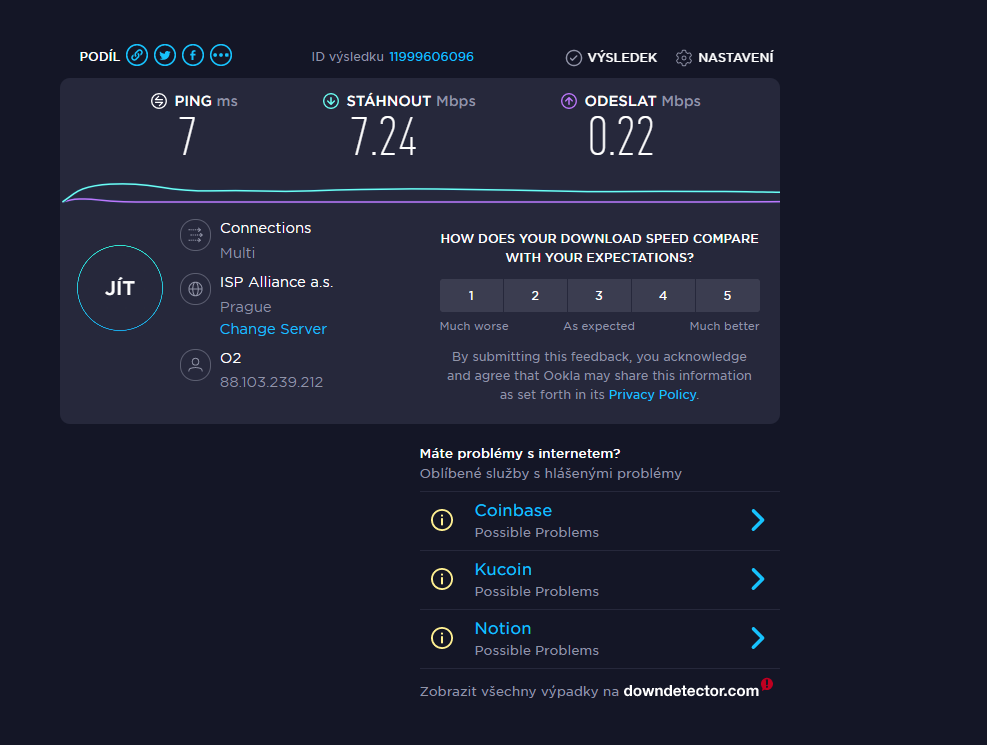Expand the Kucoin problems chevron
Screen dimensions: 987x745
point(757,579)
